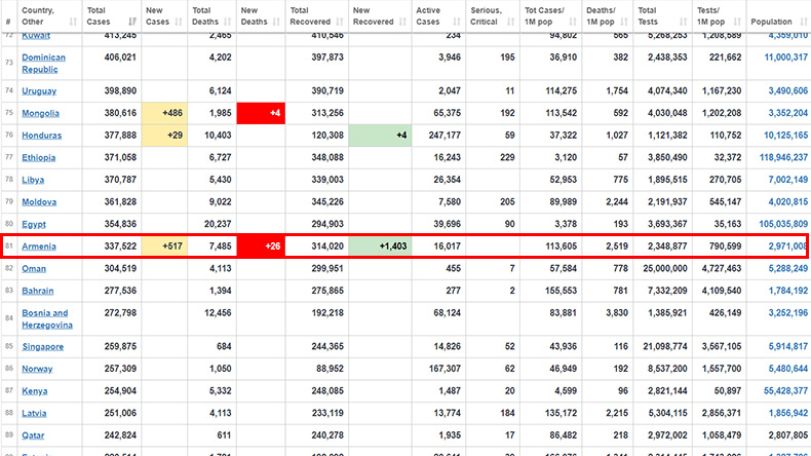Screen dimensions: 811x456
Task: Open the Qatar country link
Action: point(33,436)
